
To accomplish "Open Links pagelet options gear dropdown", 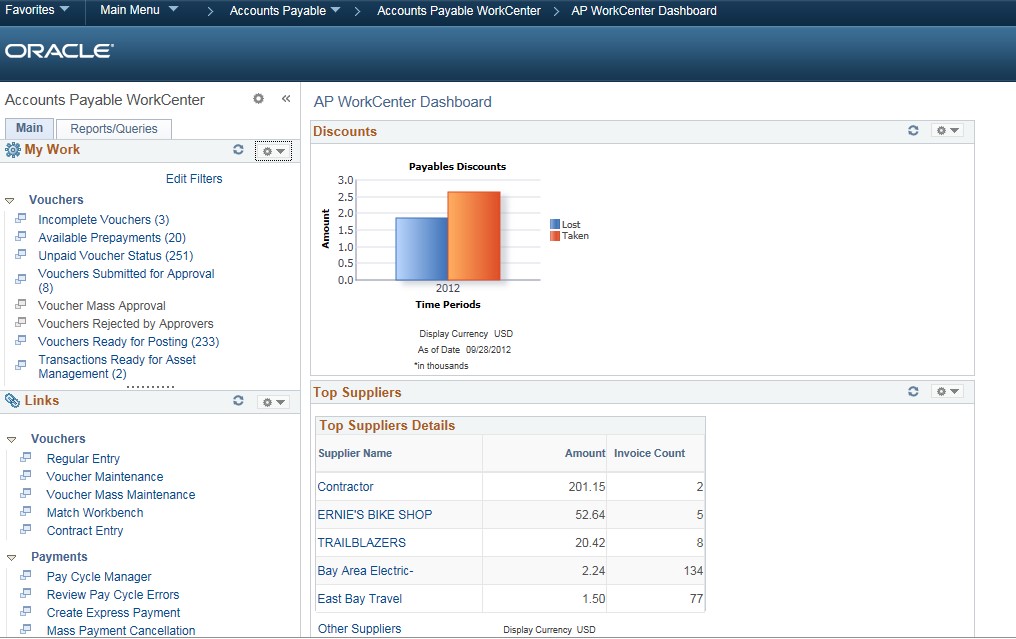I will pyautogui.click(x=273, y=402).
